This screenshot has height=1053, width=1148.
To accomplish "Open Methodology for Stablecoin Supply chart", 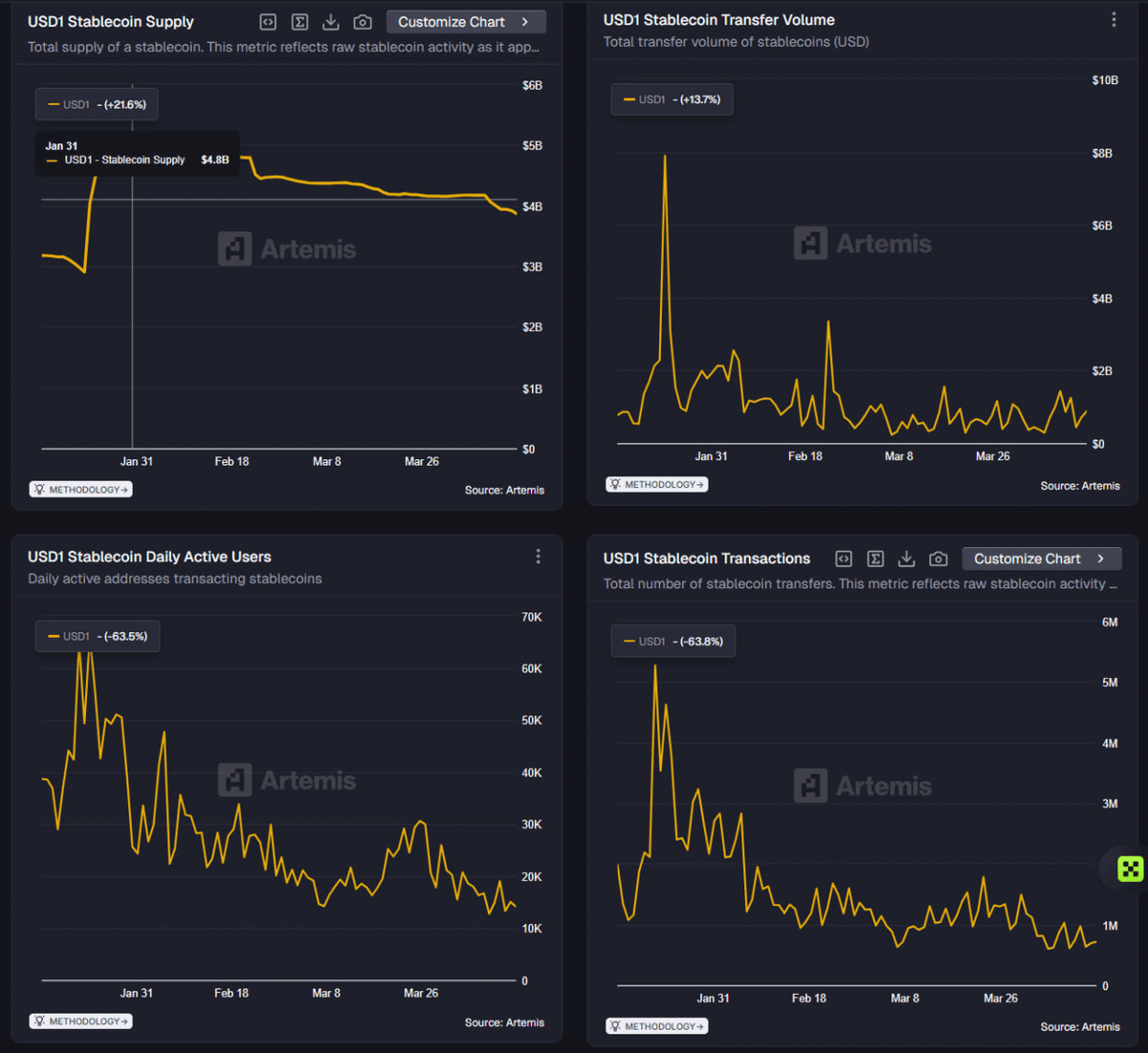I will [80, 490].
